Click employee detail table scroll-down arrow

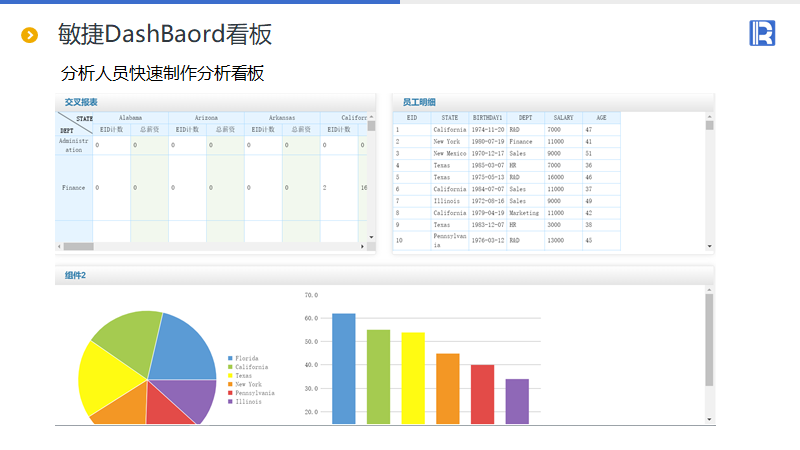710,246
